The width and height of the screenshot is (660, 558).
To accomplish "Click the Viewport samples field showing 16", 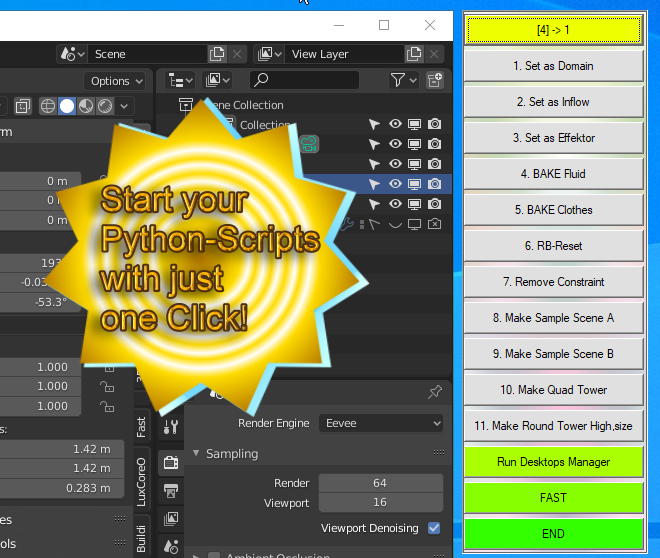I will [x=381, y=502].
